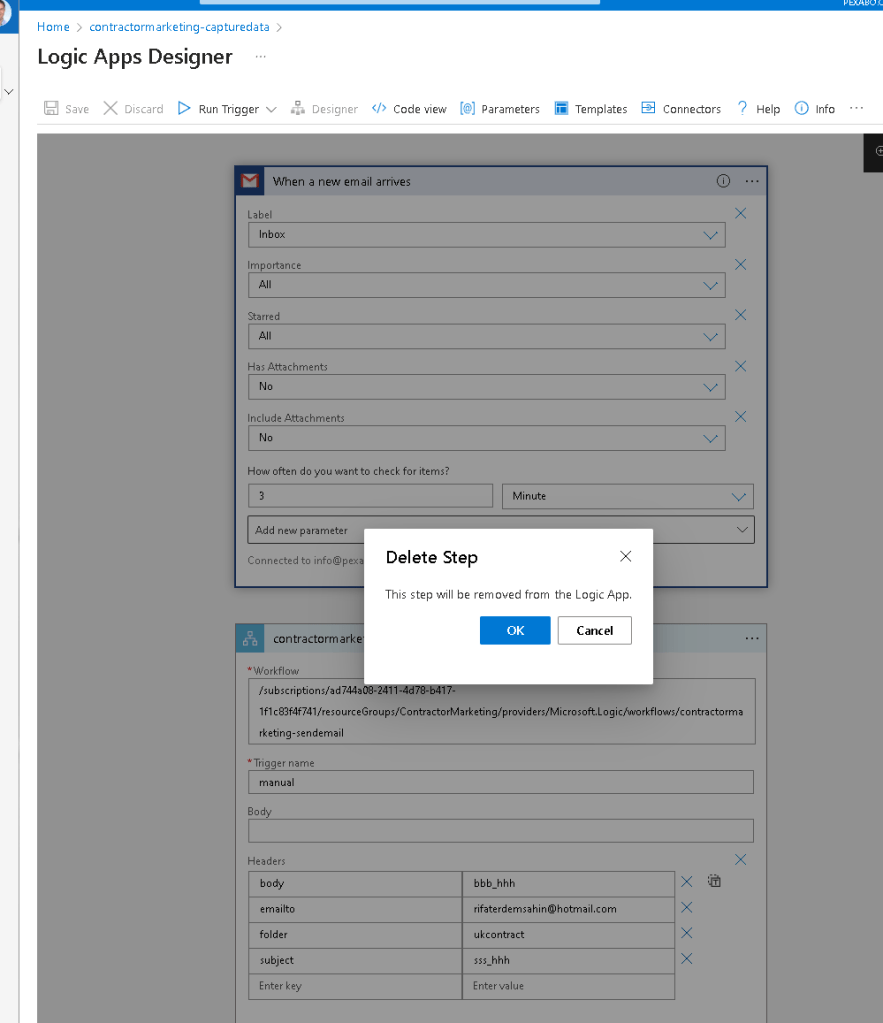The image size is (883, 1023).
Task: Open ellipsis menu beside Logic Apps Designer title
Action: pyautogui.click(x=260, y=57)
